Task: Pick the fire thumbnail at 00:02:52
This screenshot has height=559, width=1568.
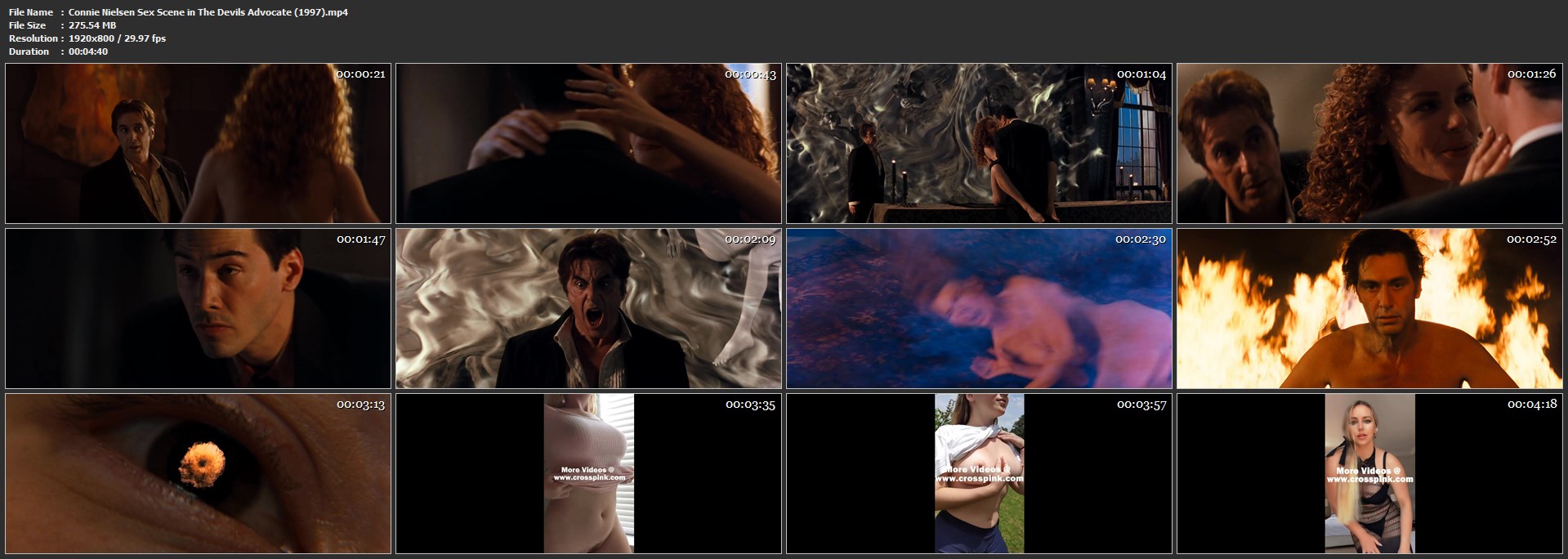Action: [x=1370, y=308]
